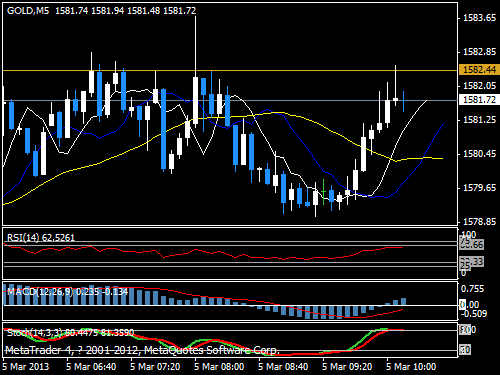Click the 0.755 MACD scale value
This screenshot has width=500, height=375.
coord(472,289)
